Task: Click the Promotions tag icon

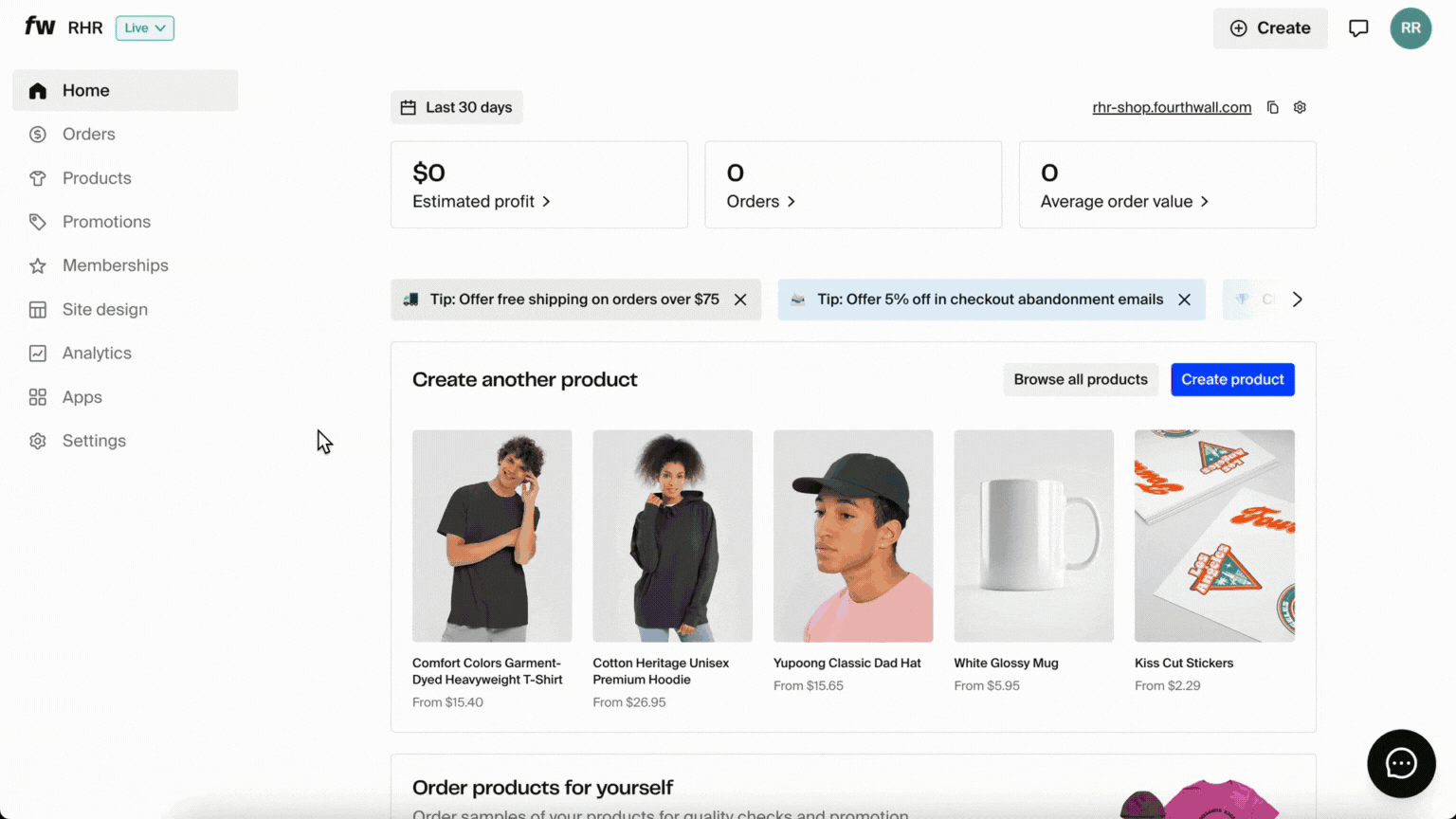Action: coord(38,222)
